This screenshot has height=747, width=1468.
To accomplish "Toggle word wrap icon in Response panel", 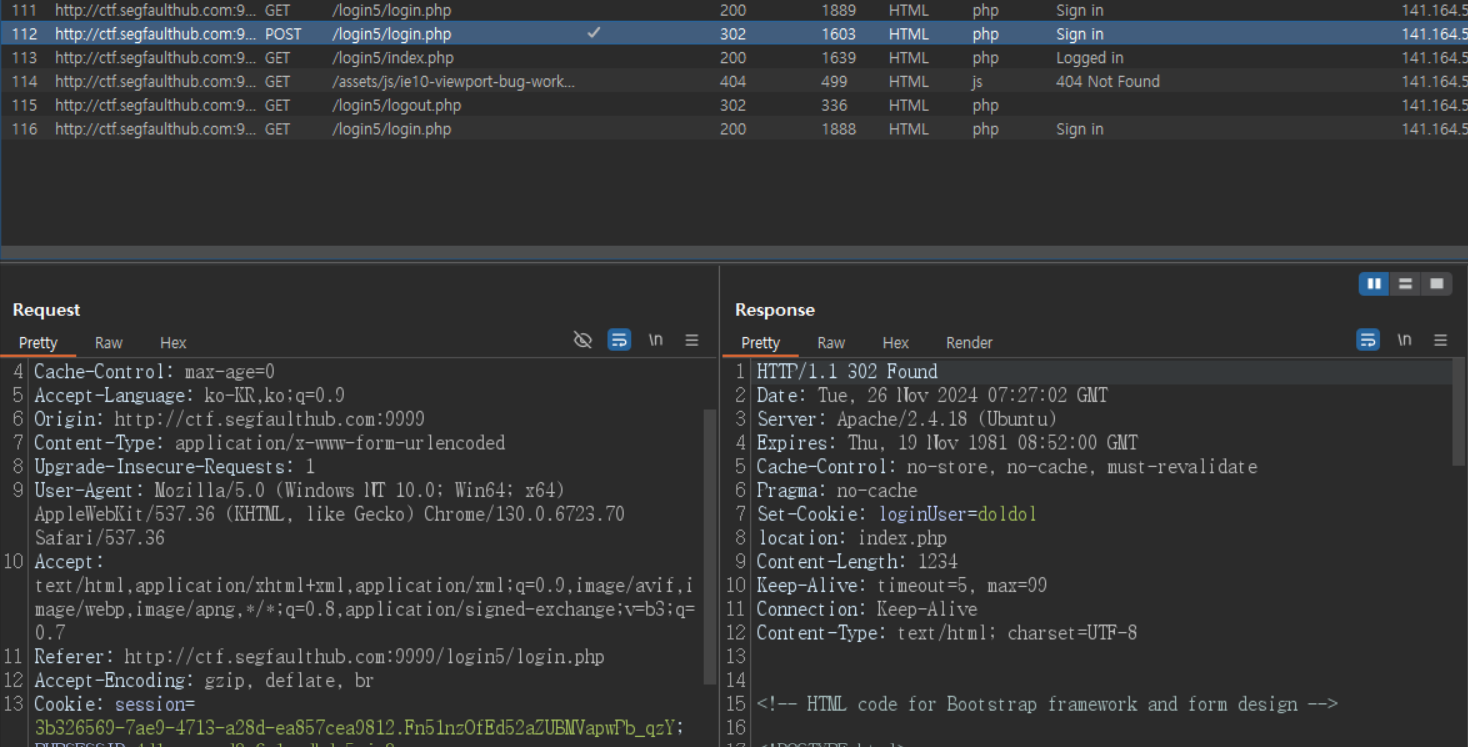I will (1367, 340).
